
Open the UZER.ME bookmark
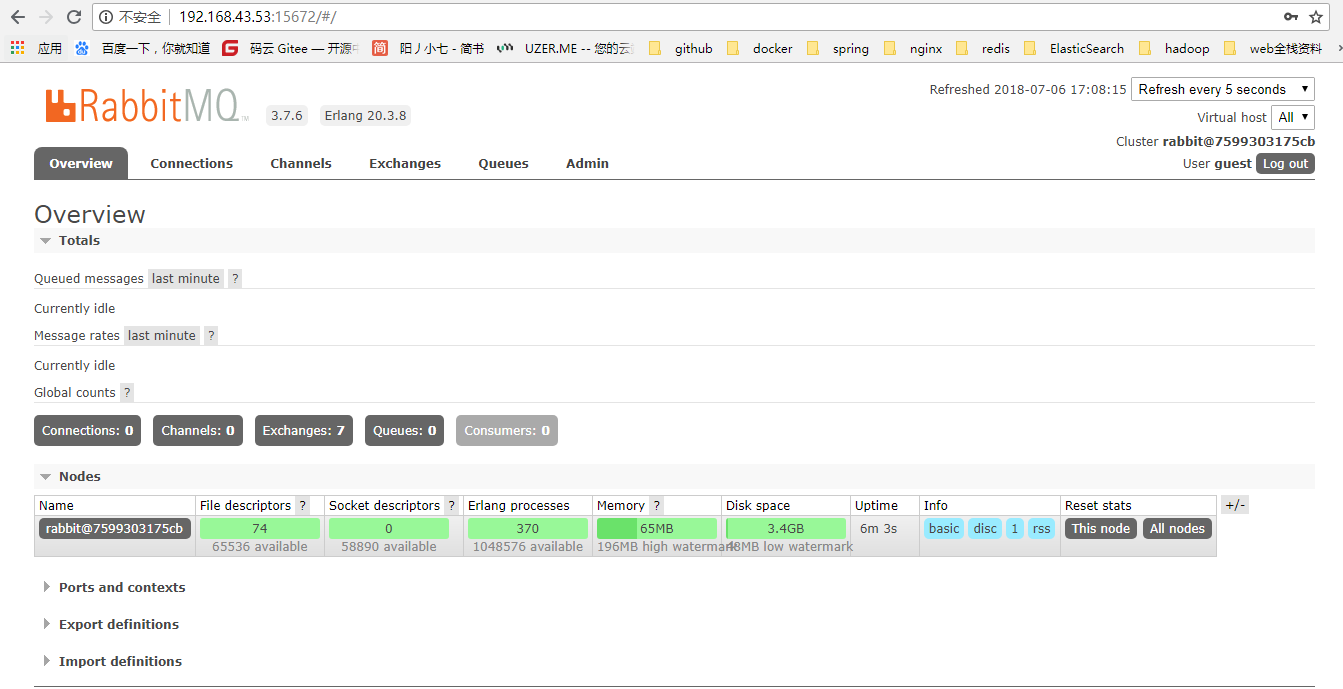565,48
